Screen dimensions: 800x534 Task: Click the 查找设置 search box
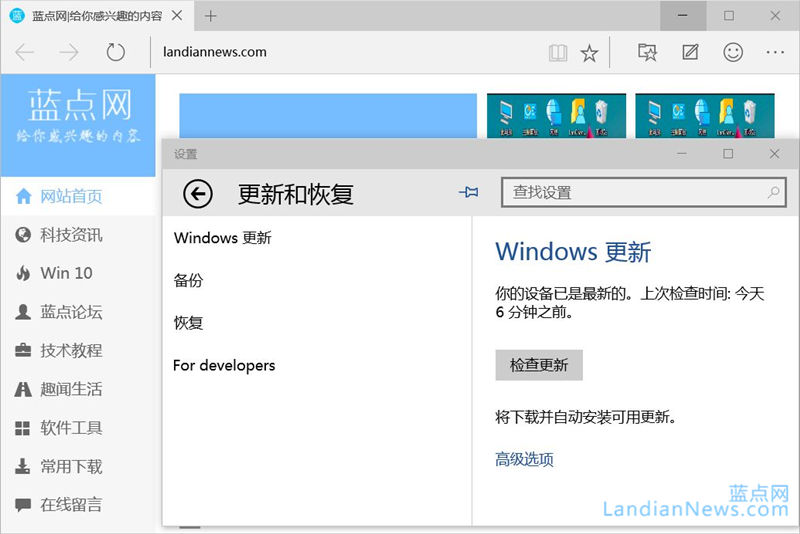643,192
